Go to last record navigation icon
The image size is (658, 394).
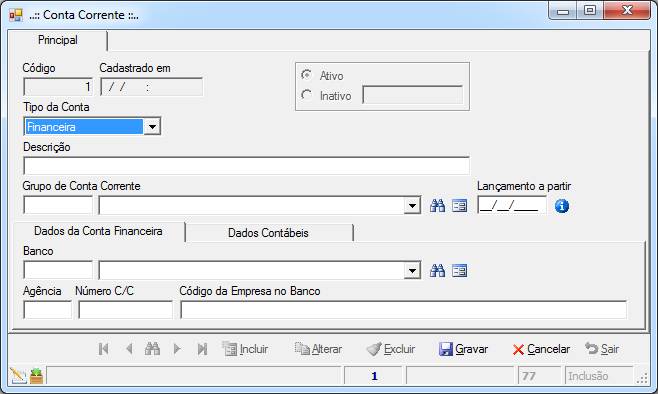click(x=202, y=349)
